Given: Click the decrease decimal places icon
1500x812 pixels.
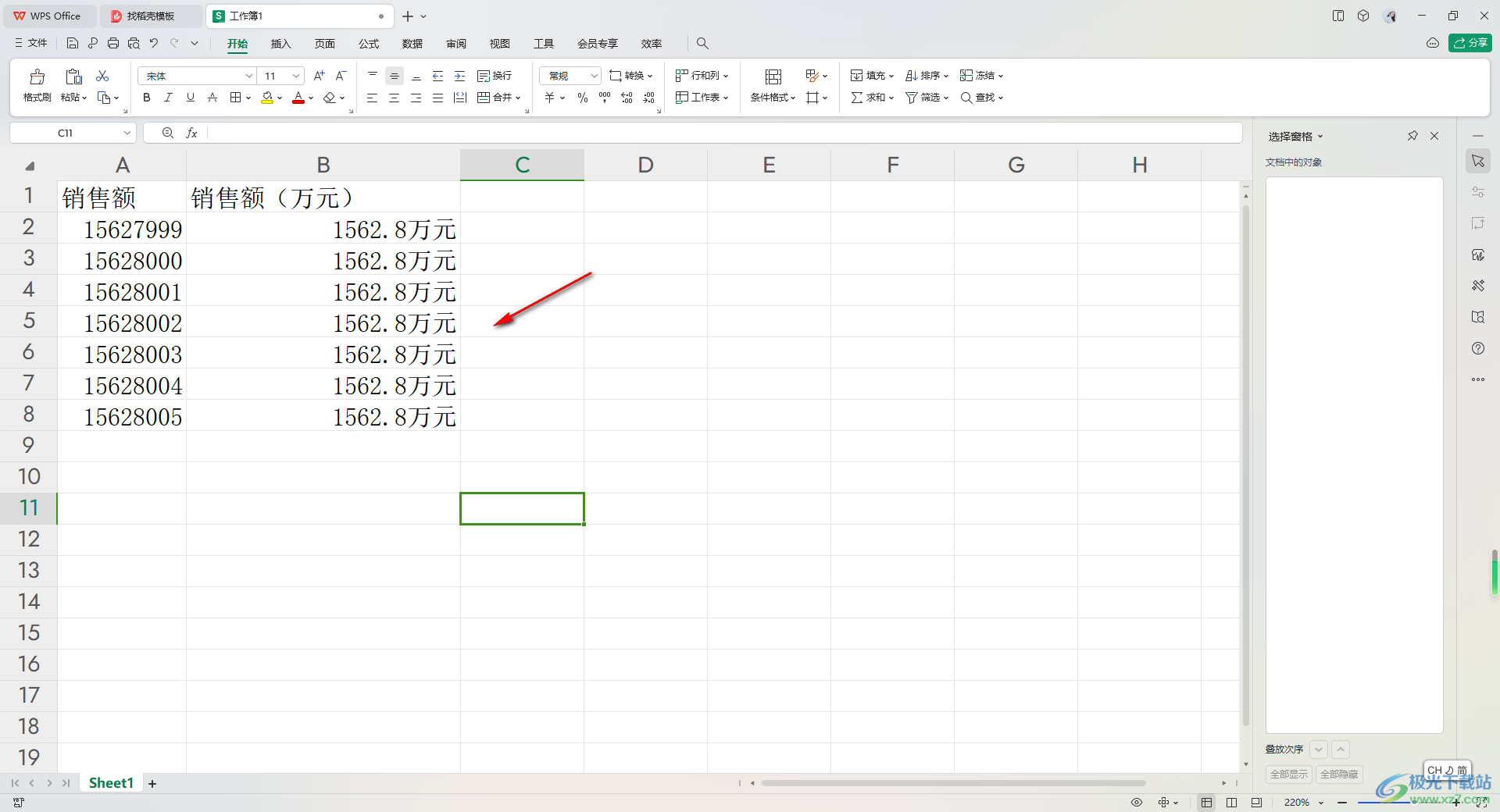Looking at the screenshot, I should click(648, 98).
